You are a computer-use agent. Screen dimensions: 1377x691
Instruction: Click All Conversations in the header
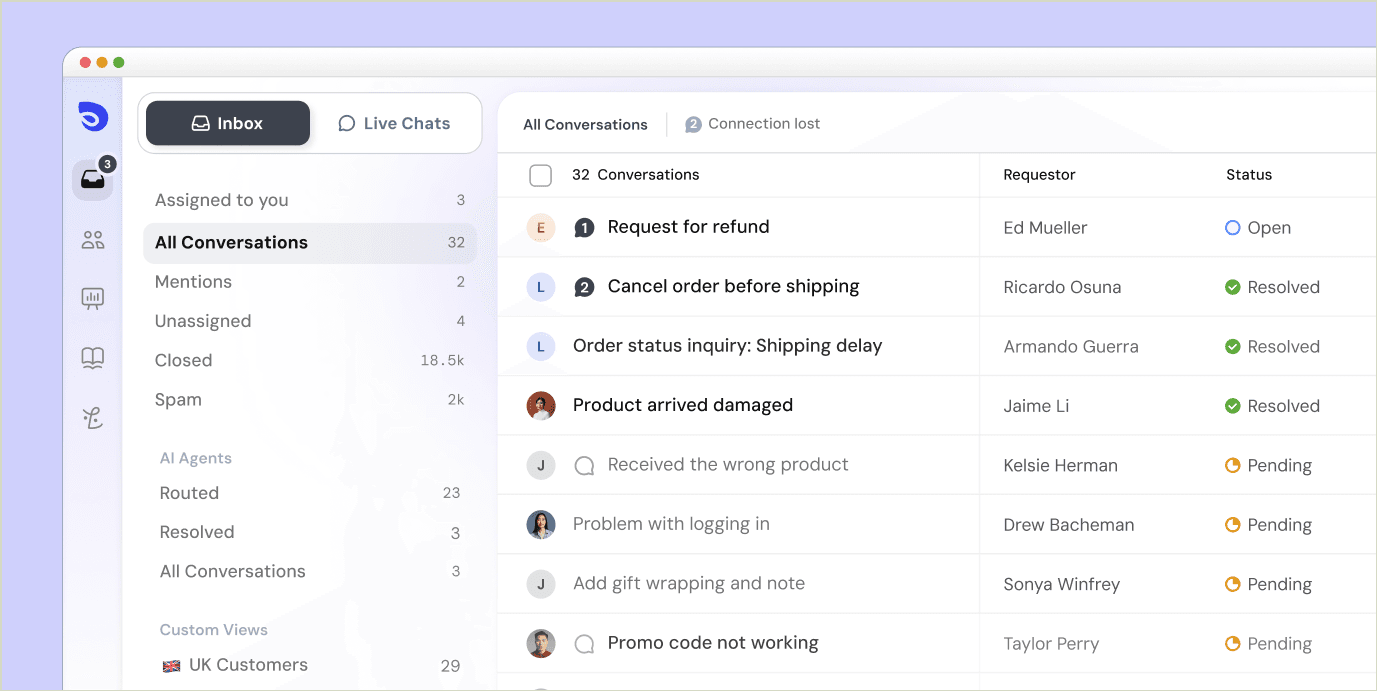pyautogui.click(x=584, y=124)
